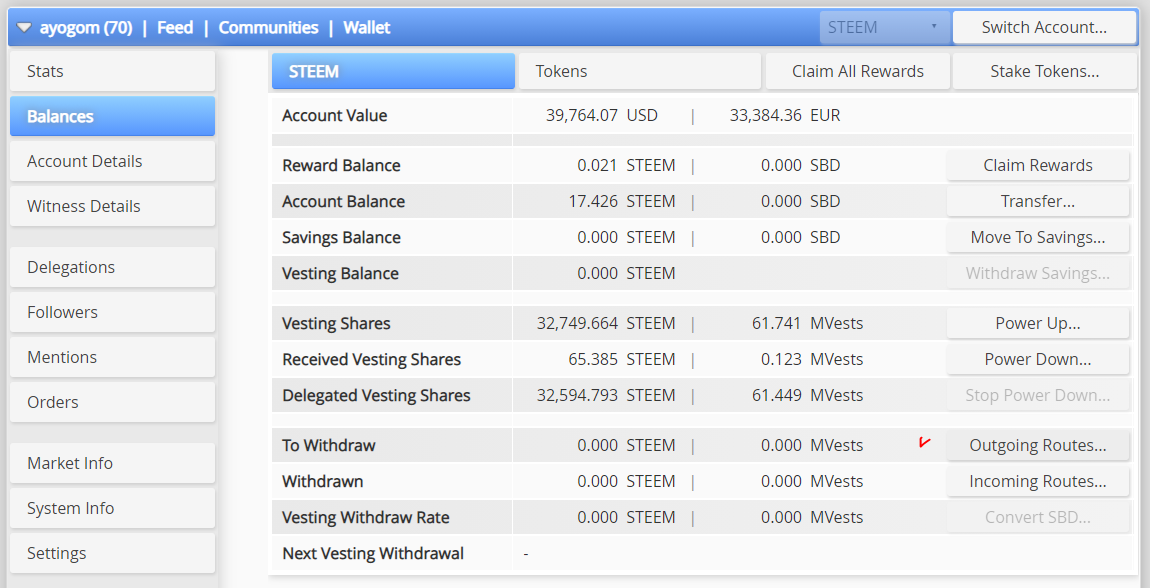Switch to the Tokens tab
The image size is (1150, 588).
[640, 71]
